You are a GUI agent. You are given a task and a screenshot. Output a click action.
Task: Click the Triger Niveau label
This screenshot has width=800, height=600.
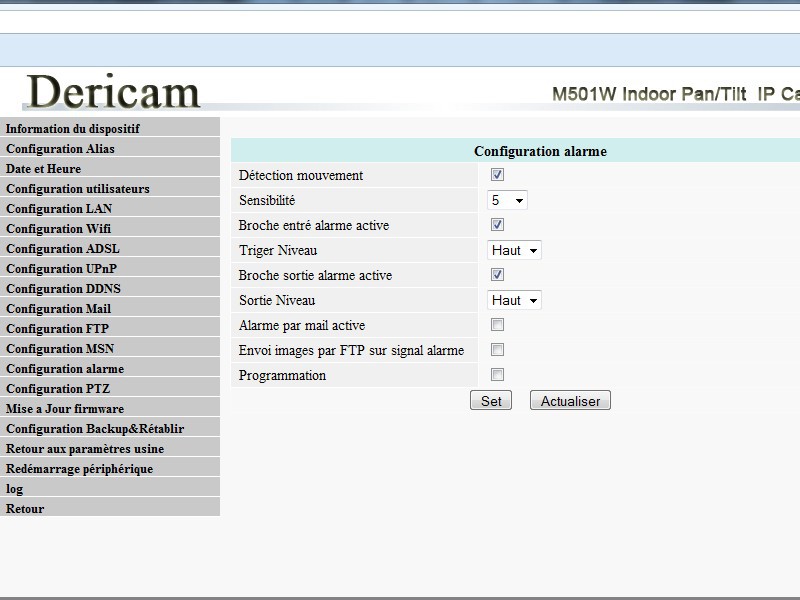coord(278,250)
